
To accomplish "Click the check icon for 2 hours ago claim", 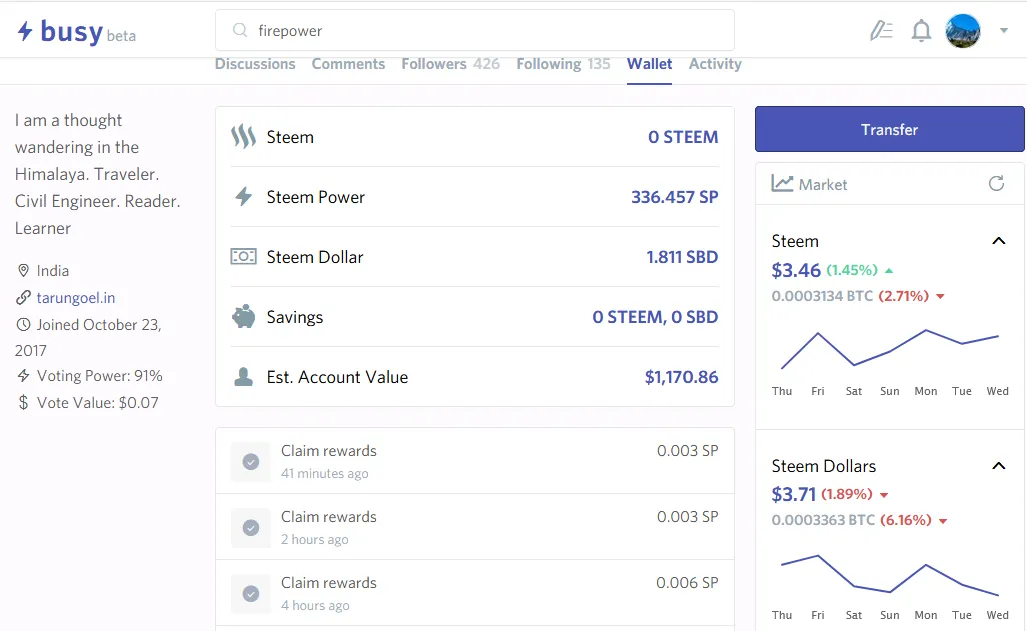I will pos(251,527).
